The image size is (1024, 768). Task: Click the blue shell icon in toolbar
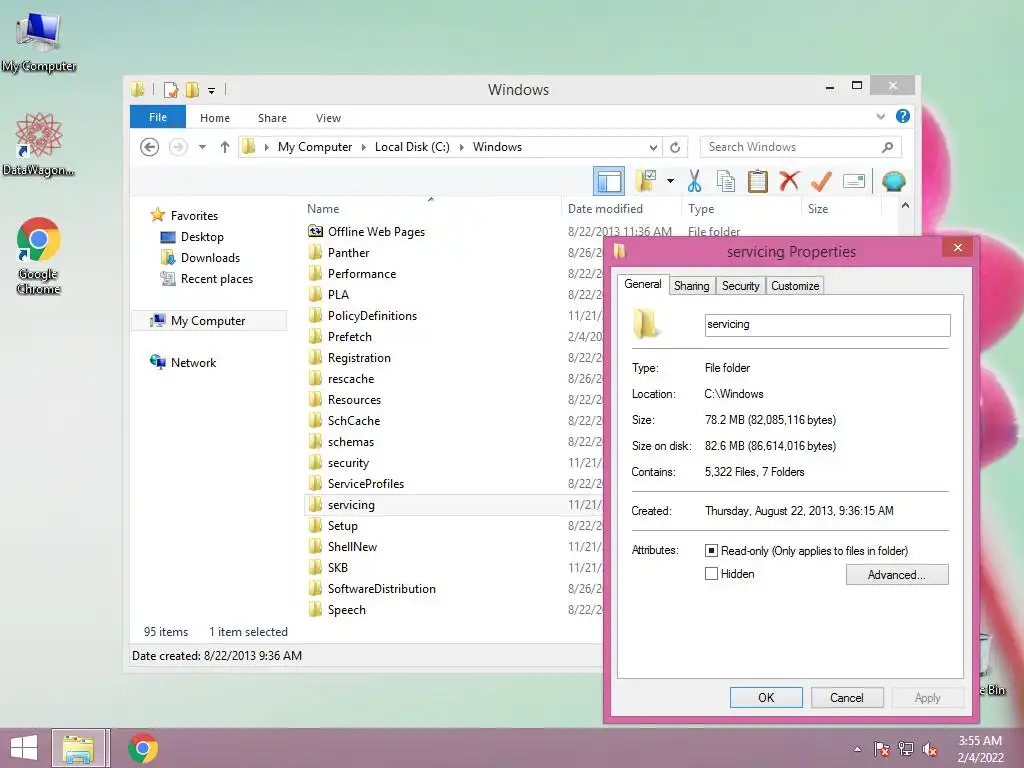(893, 181)
